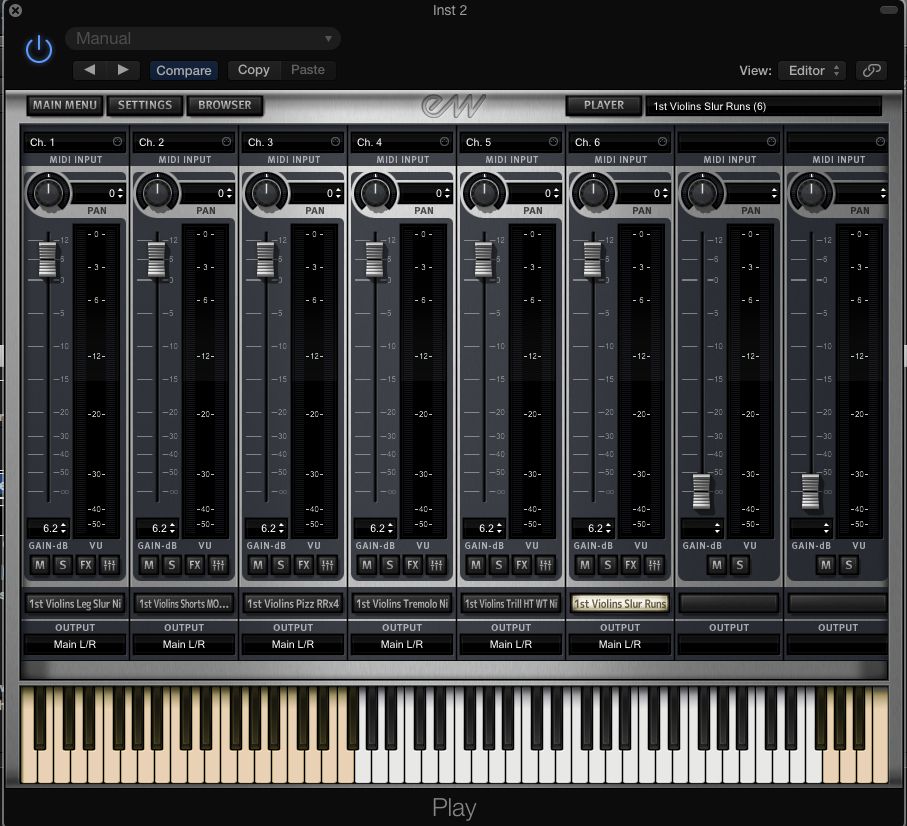Open FX panel for Ch. 2
Viewport: 907px width, 826px height.
tap(194, 565)
